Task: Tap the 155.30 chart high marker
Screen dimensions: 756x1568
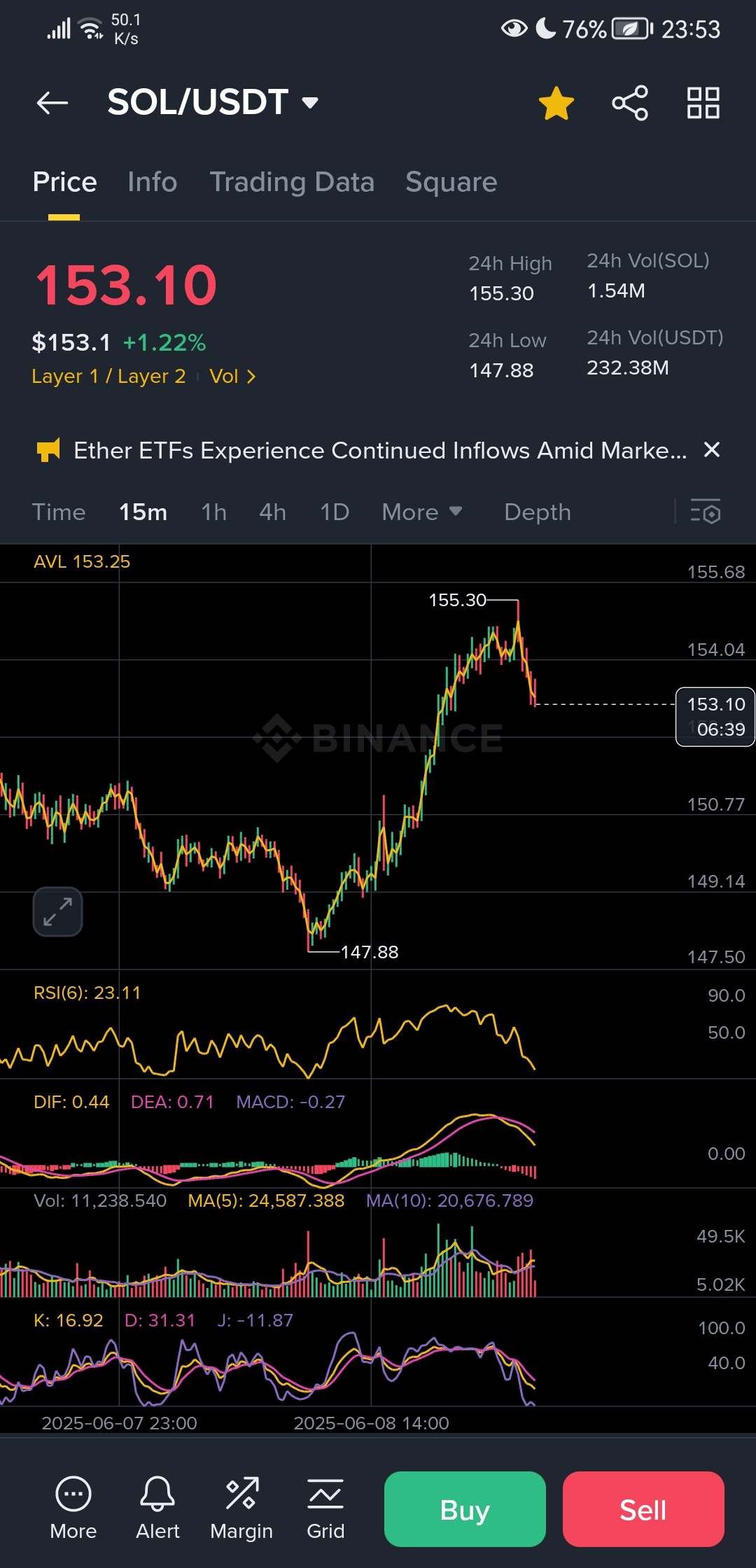Action: pyautogui.click(x=457, y=600)
